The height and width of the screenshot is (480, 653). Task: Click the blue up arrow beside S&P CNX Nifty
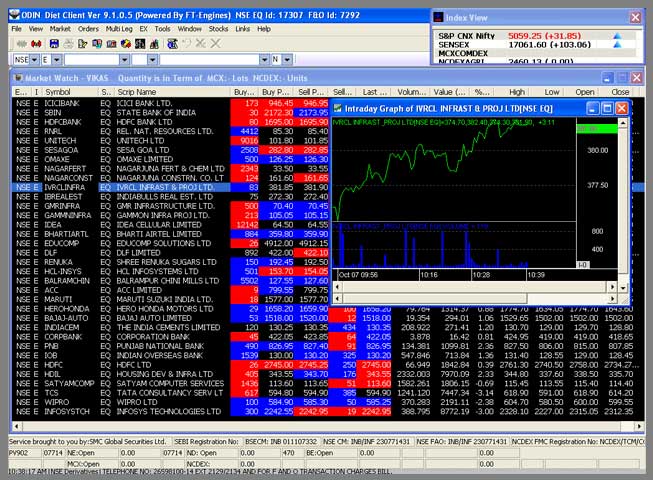(x=617, y=36)
